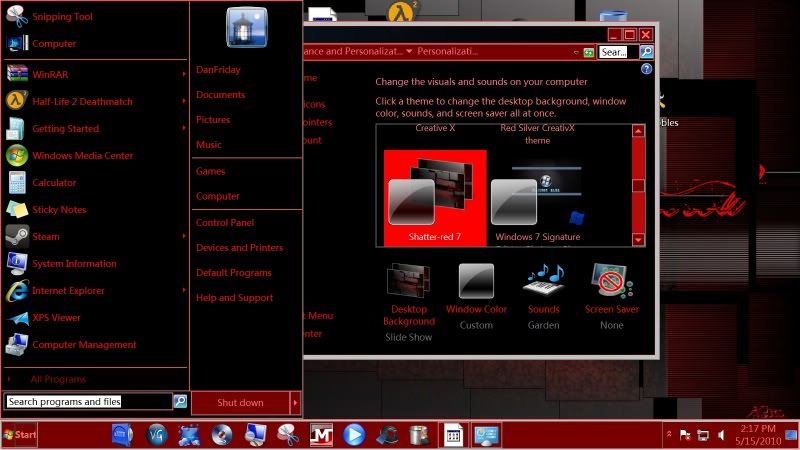Open Games from Start menu

(x=210, y=171)
